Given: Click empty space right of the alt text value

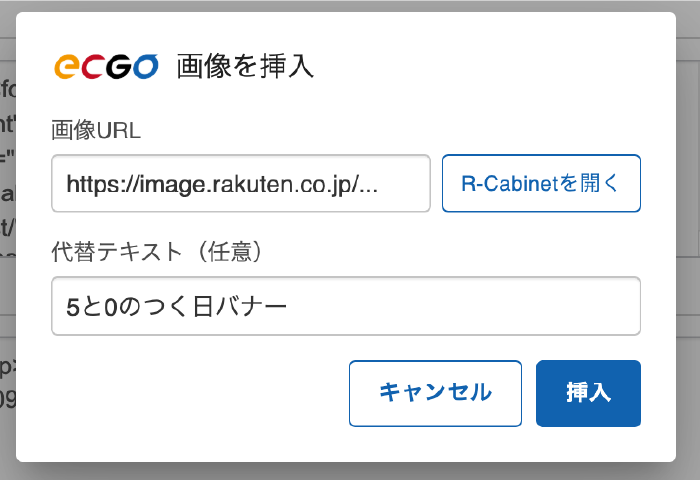Looking at the screenshot, I should (x=462, y=306).
